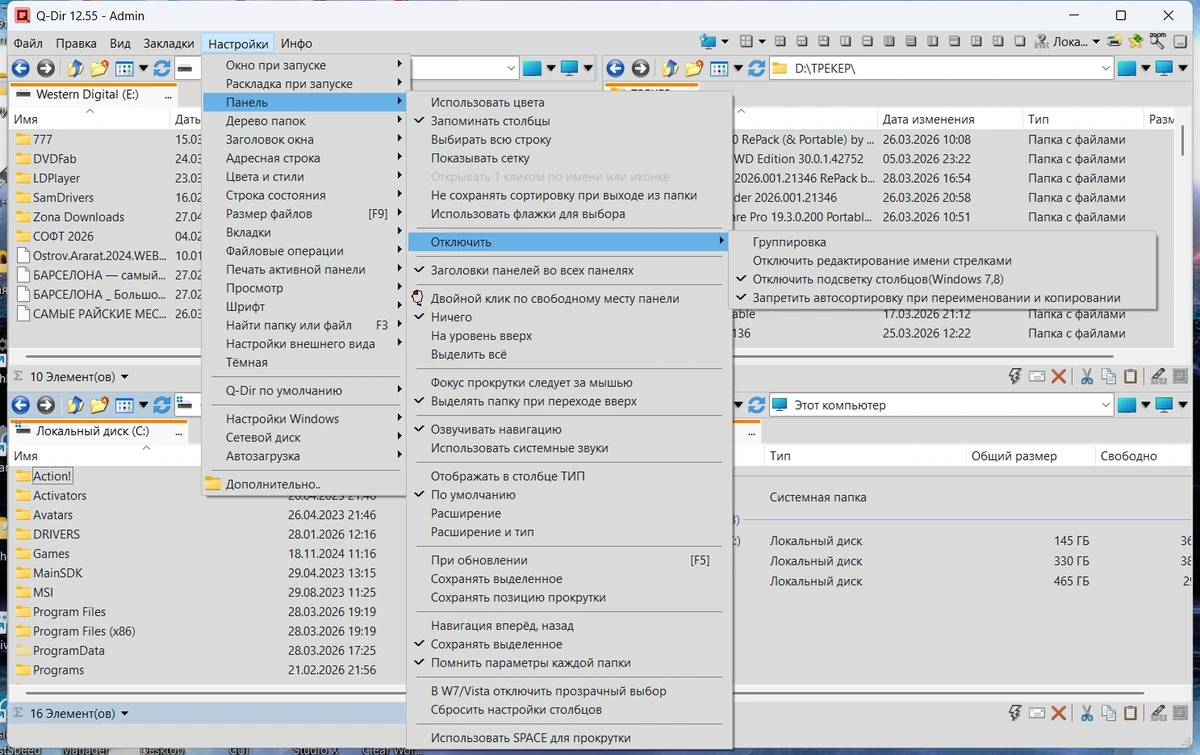Click scissors cut icon below D:\ТРЕКЕР\ pane
This screenshot has width=1200, height=755.
click(x=1085, y=377)
